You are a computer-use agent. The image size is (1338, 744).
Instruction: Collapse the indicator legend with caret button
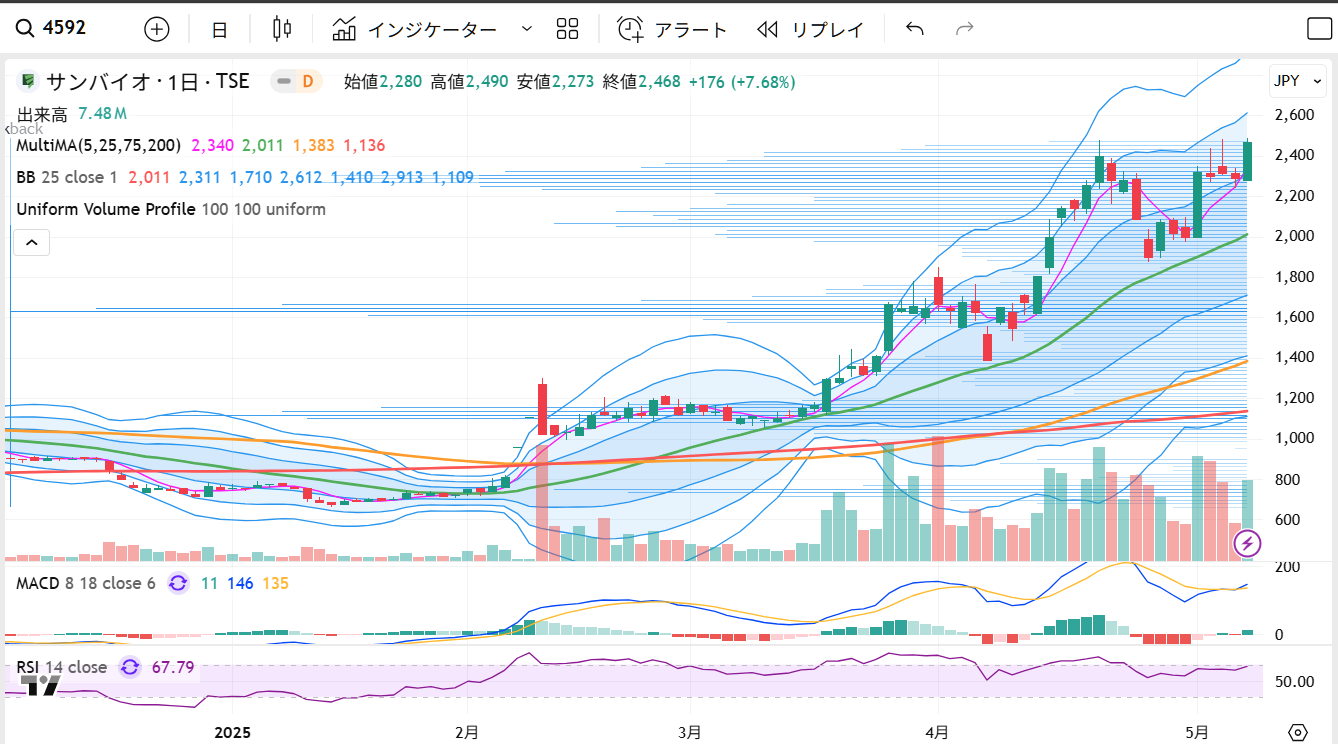click(31, 242)
